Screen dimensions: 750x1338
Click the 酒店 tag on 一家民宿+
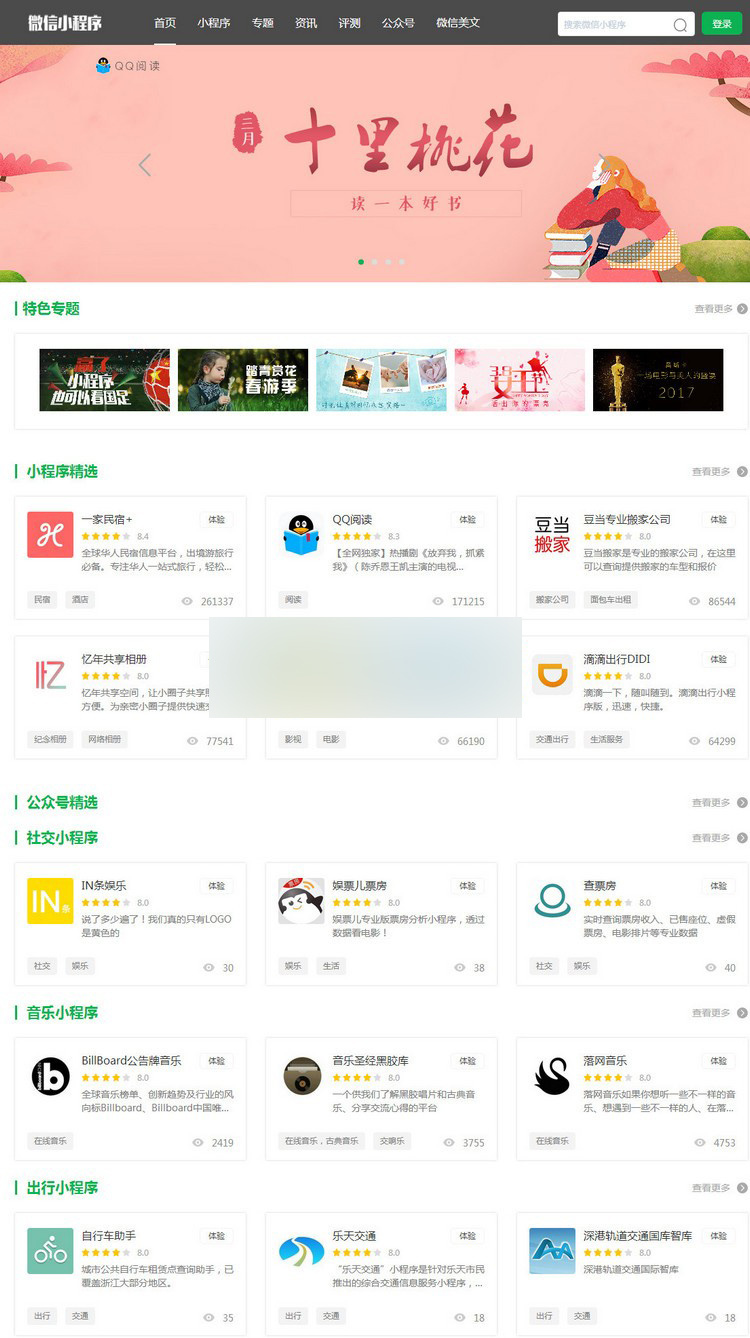(80, 600)
